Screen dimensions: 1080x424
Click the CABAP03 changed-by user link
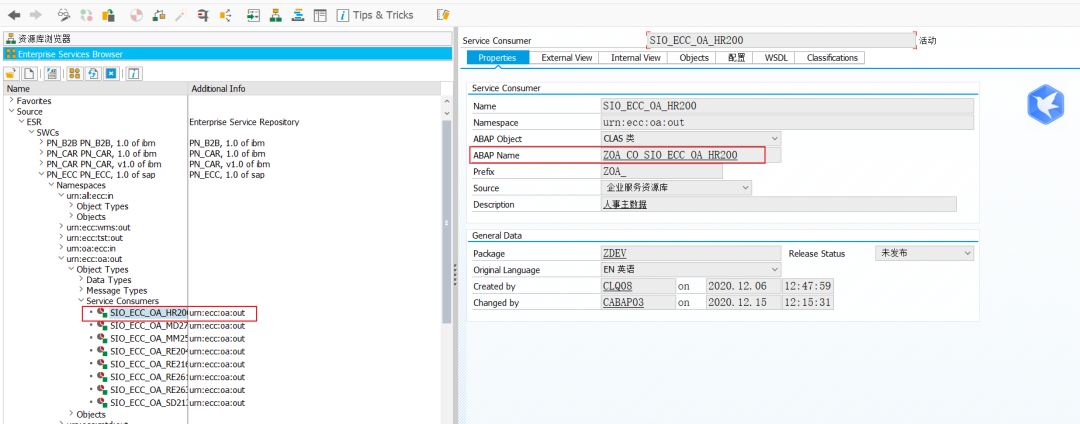pyautogui.click(x=623, y=303)
